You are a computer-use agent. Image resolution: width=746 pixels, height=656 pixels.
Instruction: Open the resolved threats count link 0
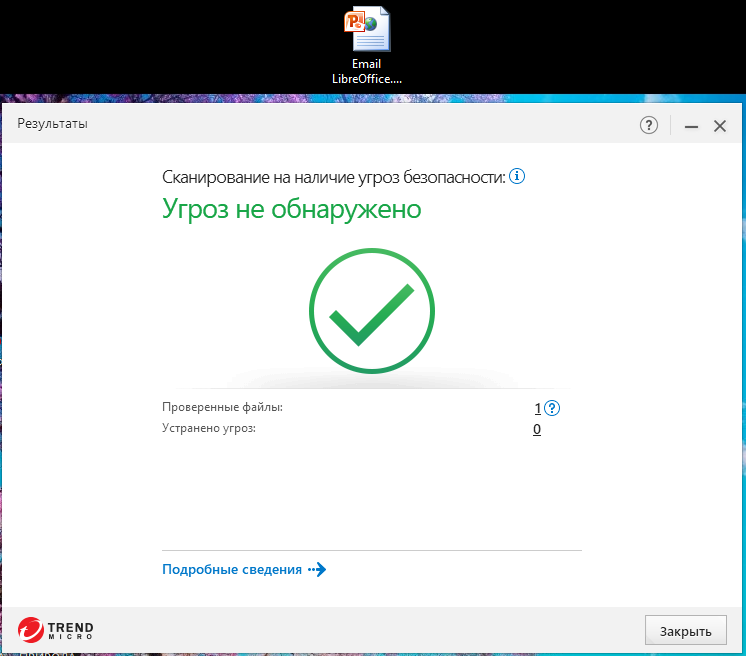click(x=537, y=429)
